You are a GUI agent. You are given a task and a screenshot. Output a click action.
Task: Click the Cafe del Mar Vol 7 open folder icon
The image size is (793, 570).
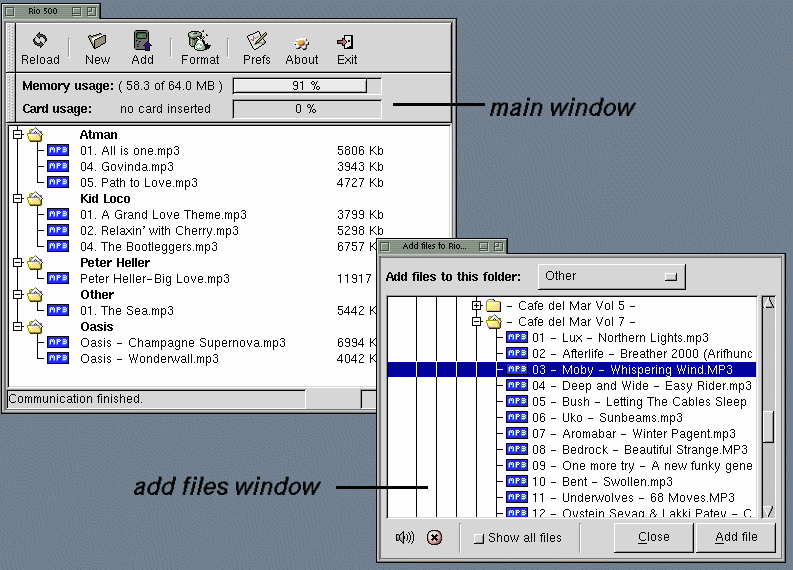(493, 322)
